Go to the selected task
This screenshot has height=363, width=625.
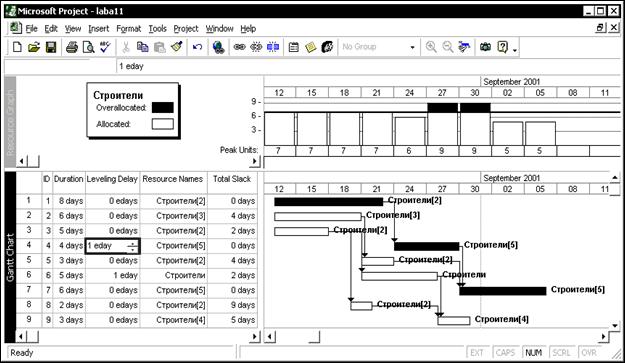tap(464, 47)
